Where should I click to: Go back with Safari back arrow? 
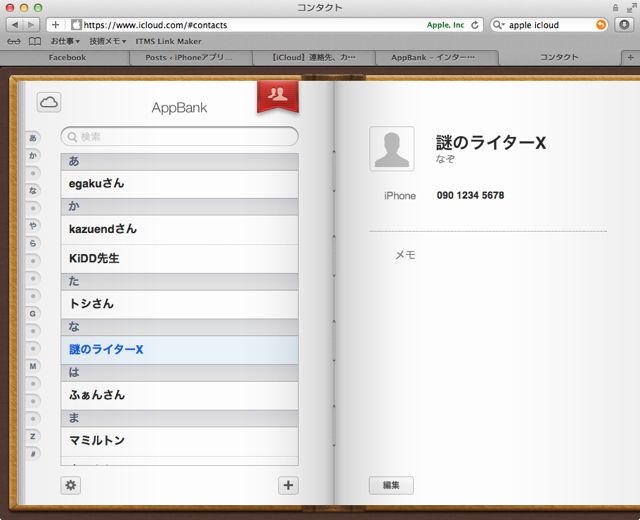pos(15,25)
